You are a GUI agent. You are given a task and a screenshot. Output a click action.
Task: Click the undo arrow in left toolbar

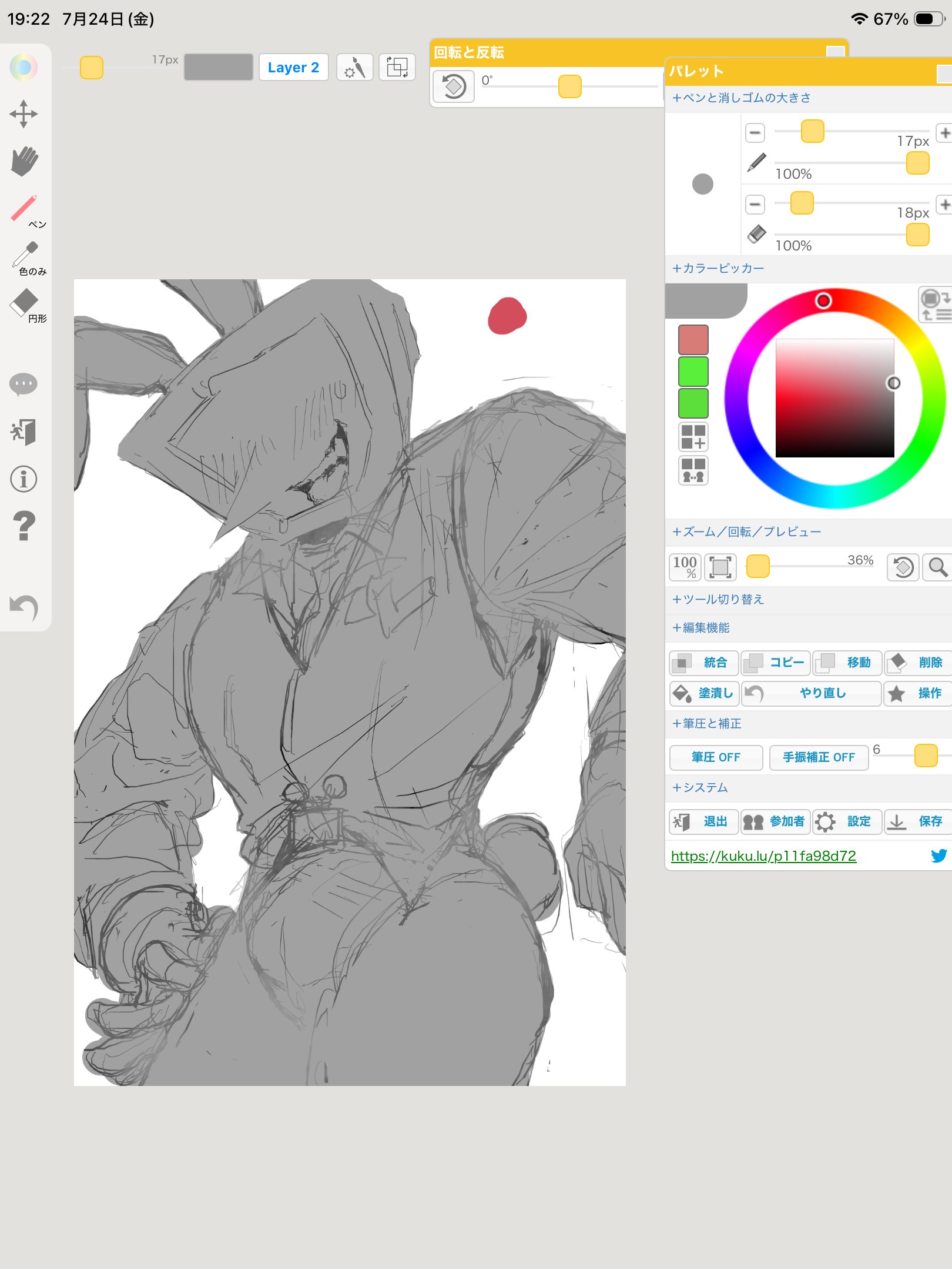pos(24,607)
